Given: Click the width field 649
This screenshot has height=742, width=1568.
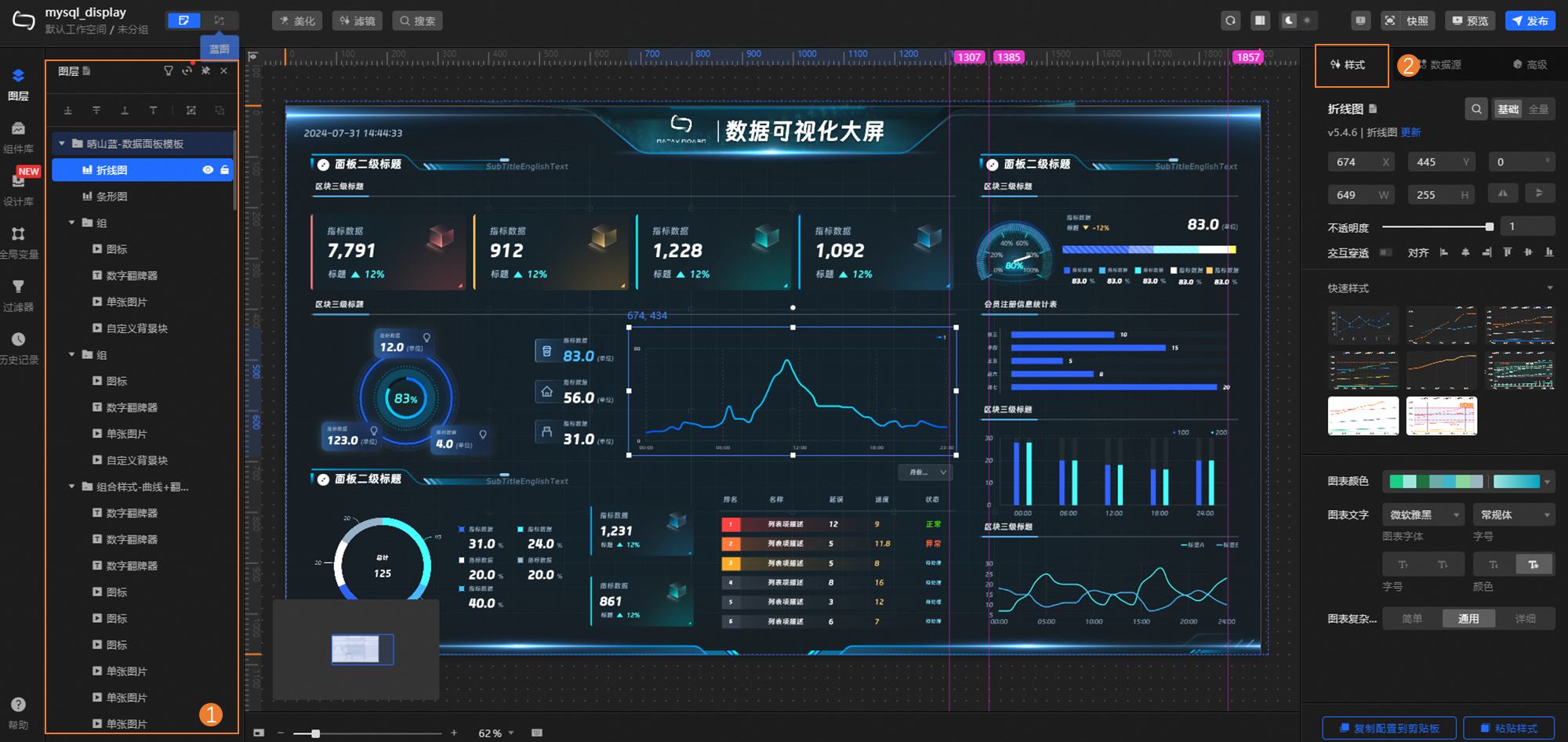Looking at the screenshot, I should 1361,195.
